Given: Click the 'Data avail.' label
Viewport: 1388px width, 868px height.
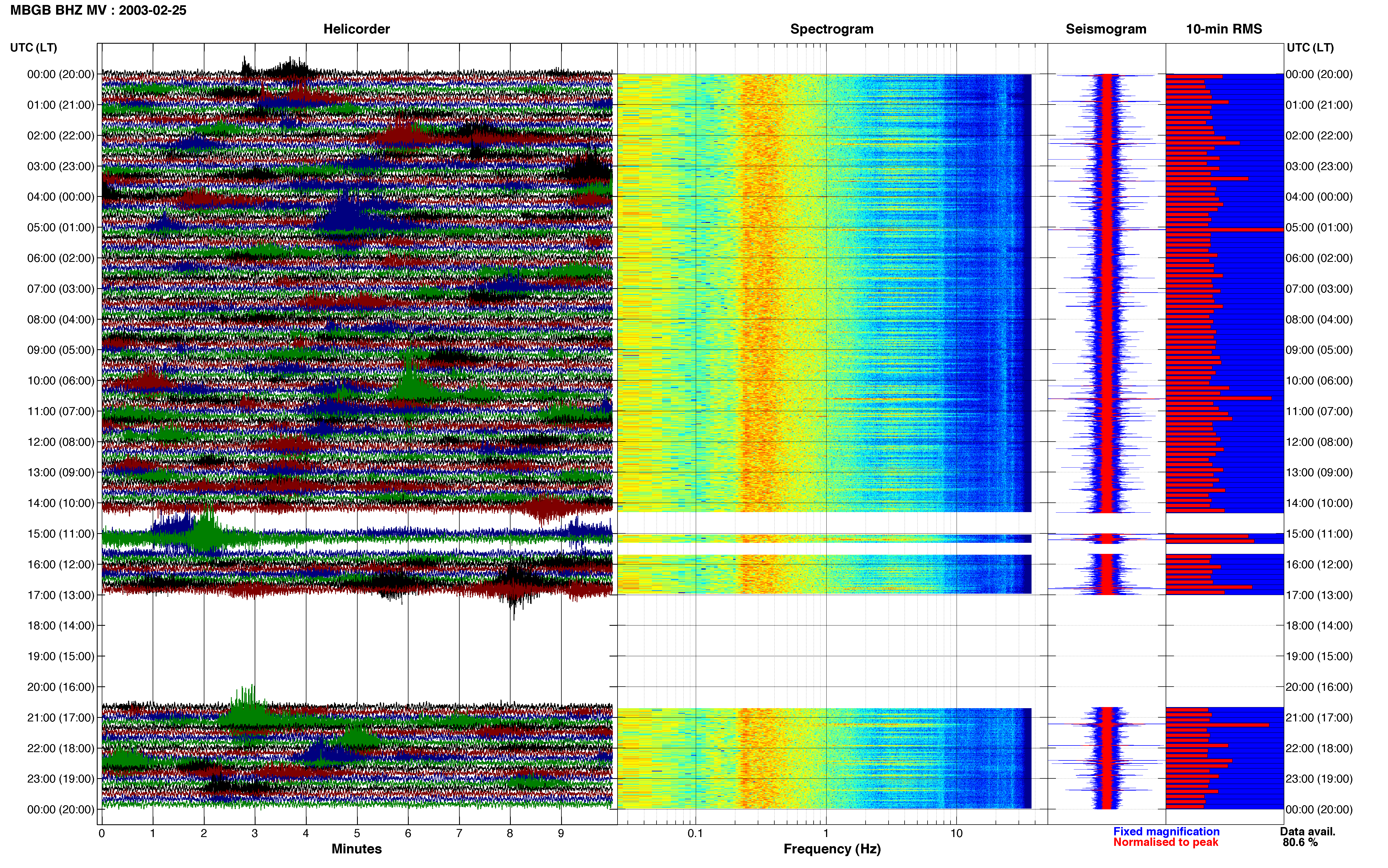Looking at the screenshot, I should point(1308,832).
